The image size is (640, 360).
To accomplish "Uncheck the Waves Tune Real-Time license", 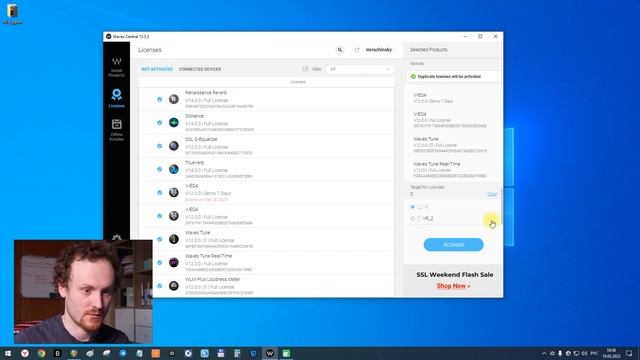I will click(160, 262).
